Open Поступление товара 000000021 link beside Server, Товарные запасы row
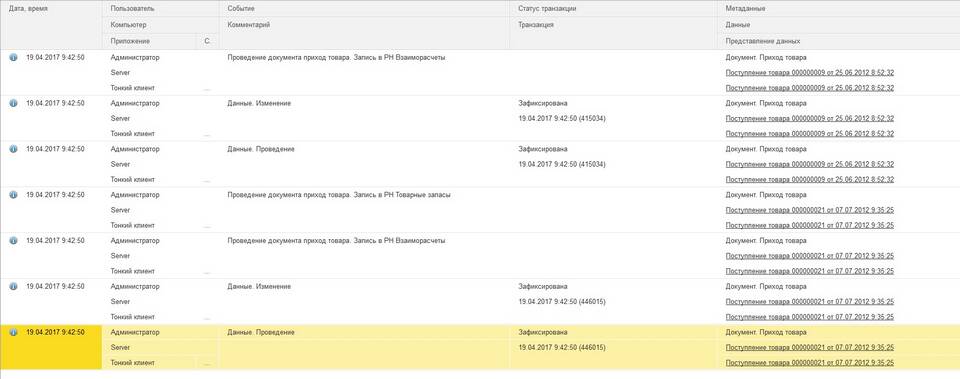The width and height of the screenshot is (960, 379). [809, 210]
